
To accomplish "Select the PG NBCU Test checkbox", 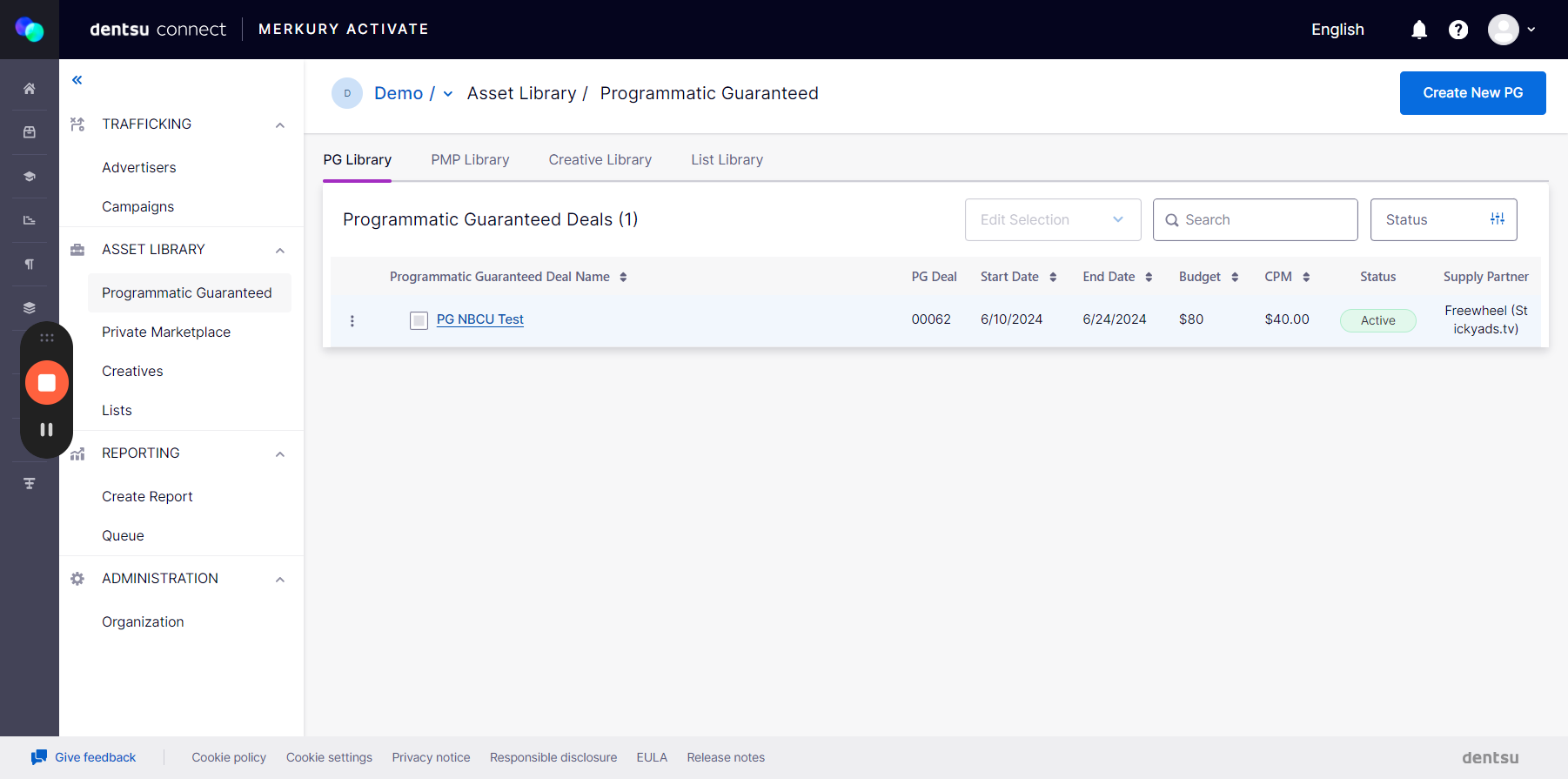I will click(419, 320).
